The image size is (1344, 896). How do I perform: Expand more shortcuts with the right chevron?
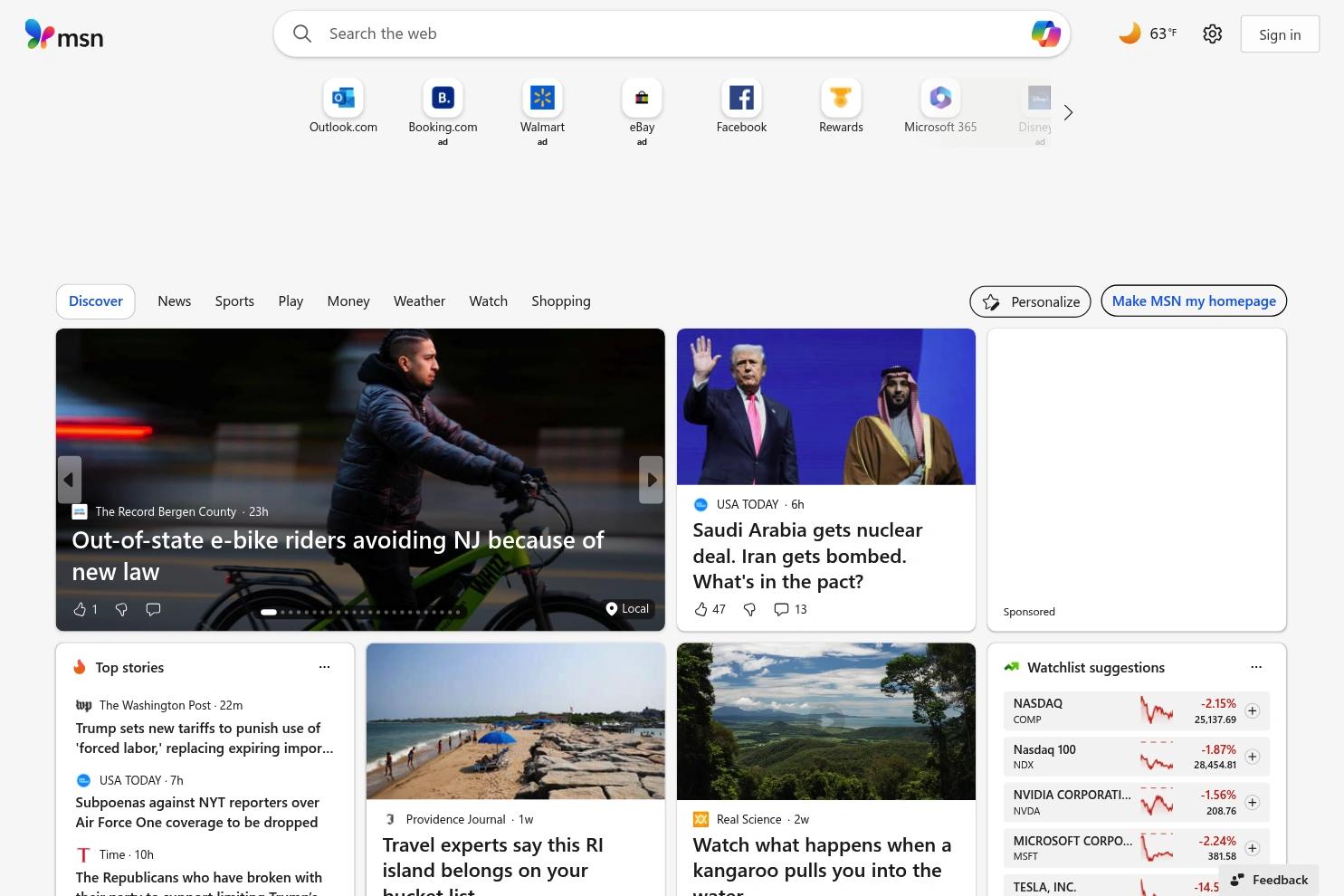click(x=1068, y=112)
